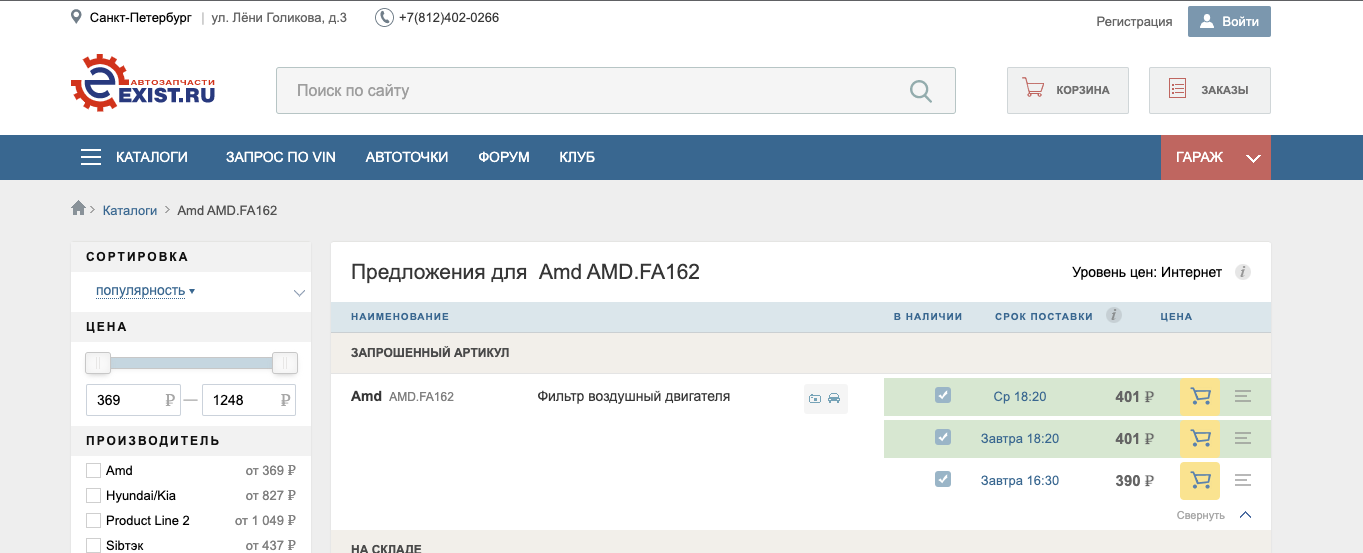1363x553 pixels.
Task: Open the Заказы button
Action: 1210,90
